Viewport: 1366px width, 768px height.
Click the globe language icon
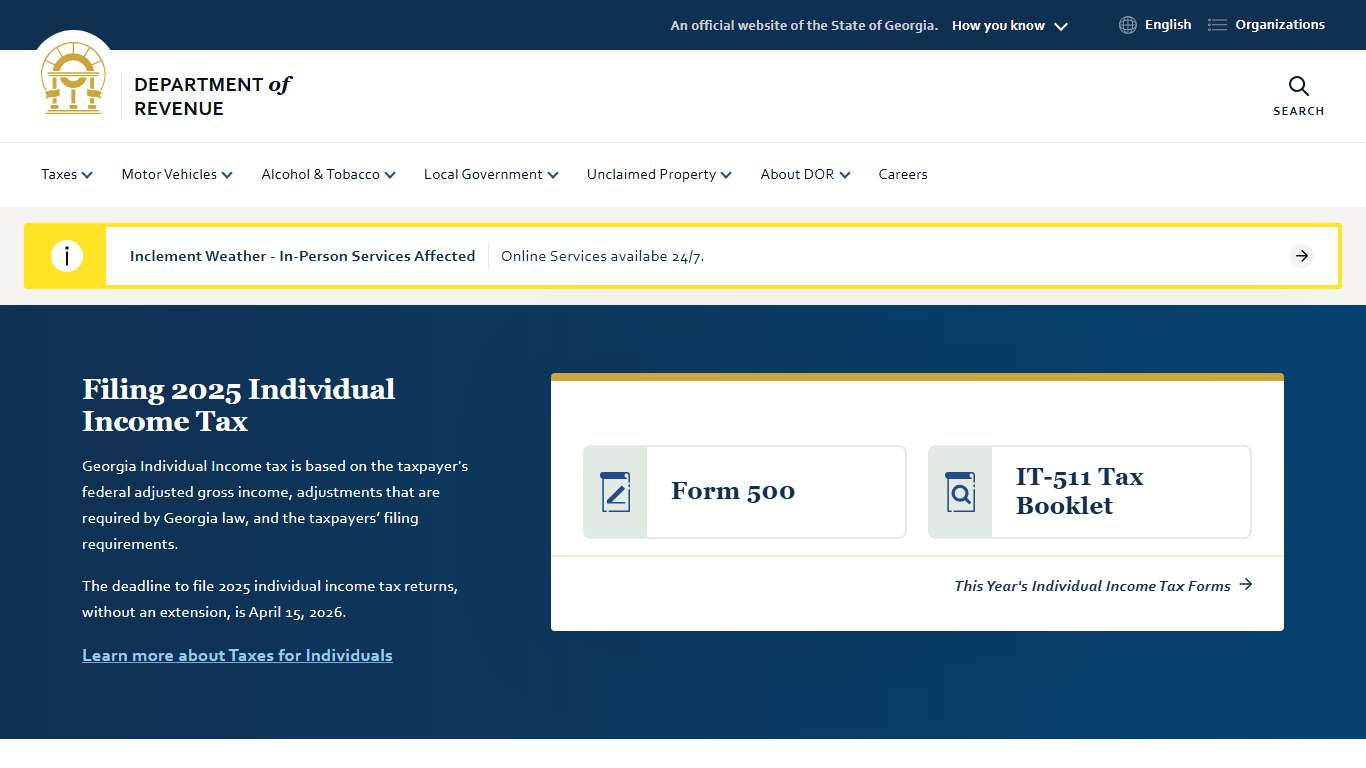[1127, 25]
